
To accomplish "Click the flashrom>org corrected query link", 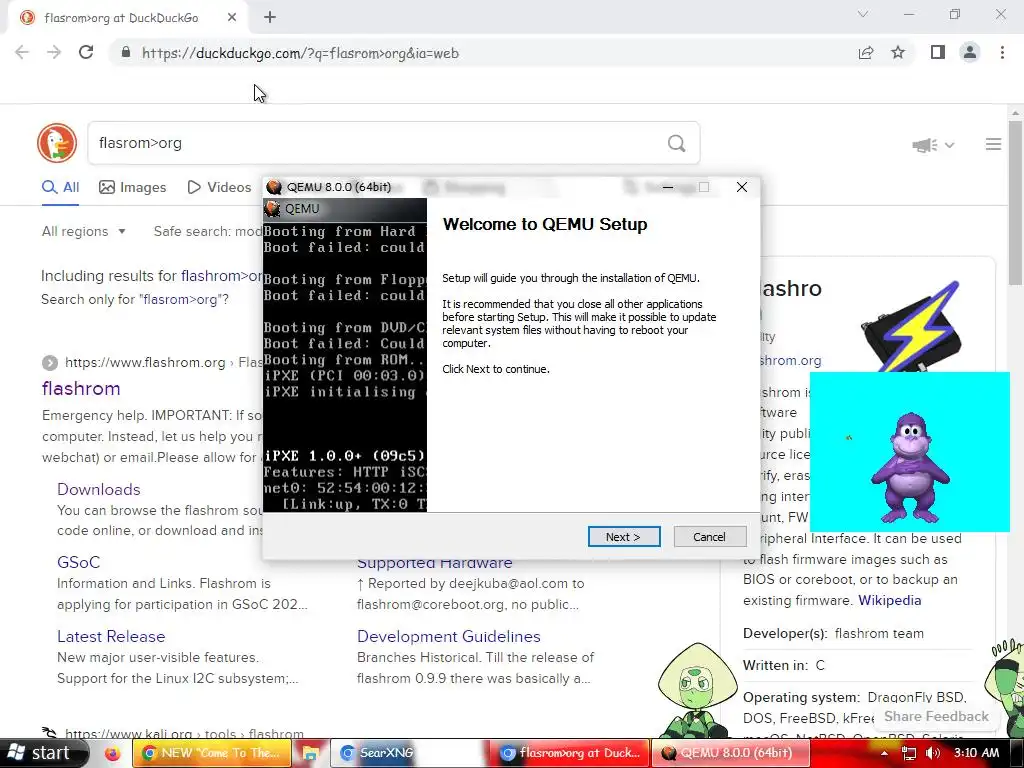I will [221, 276].
